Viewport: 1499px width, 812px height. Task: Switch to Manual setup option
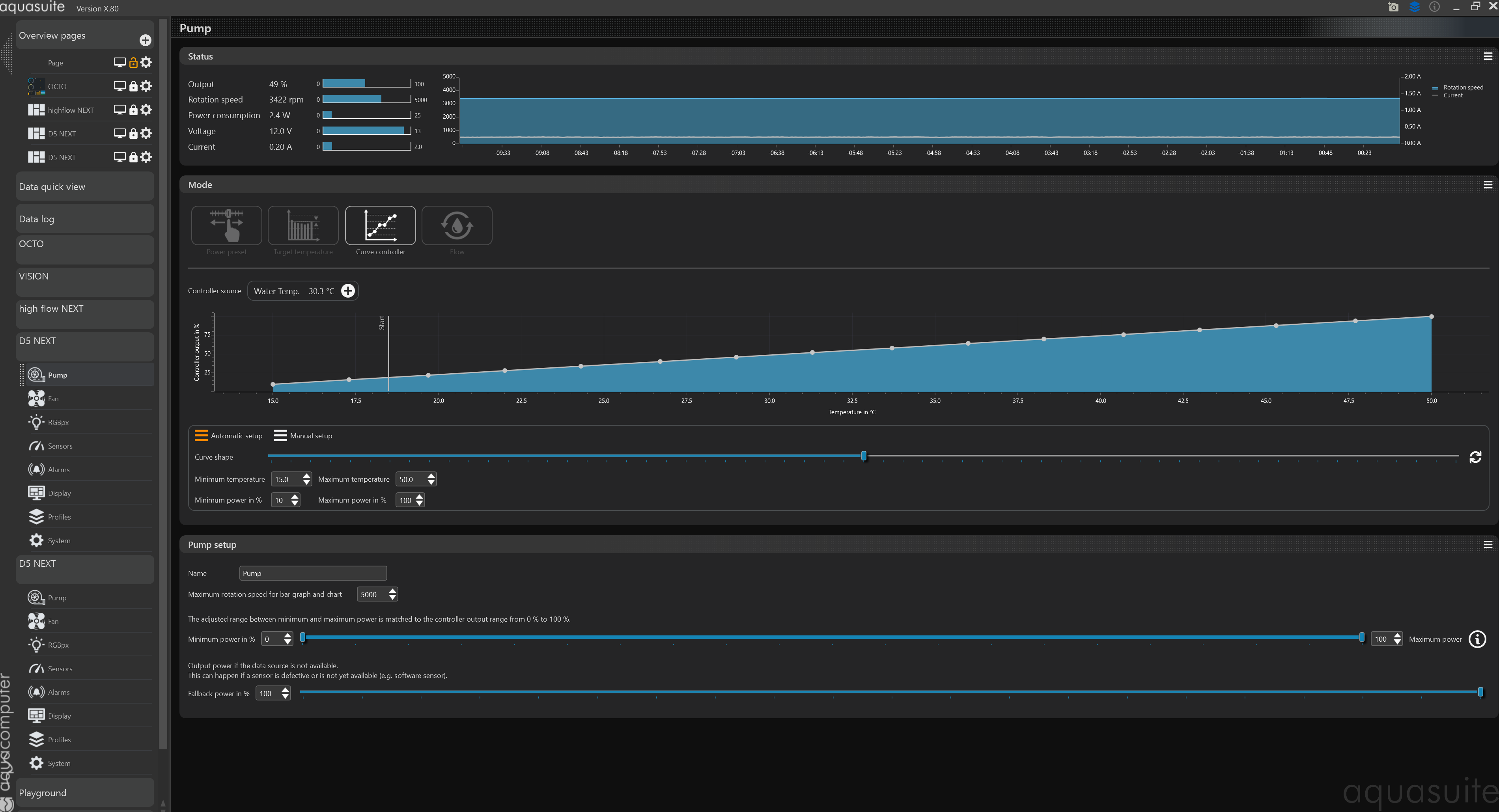pyautogui.click(x=303, y=436)
